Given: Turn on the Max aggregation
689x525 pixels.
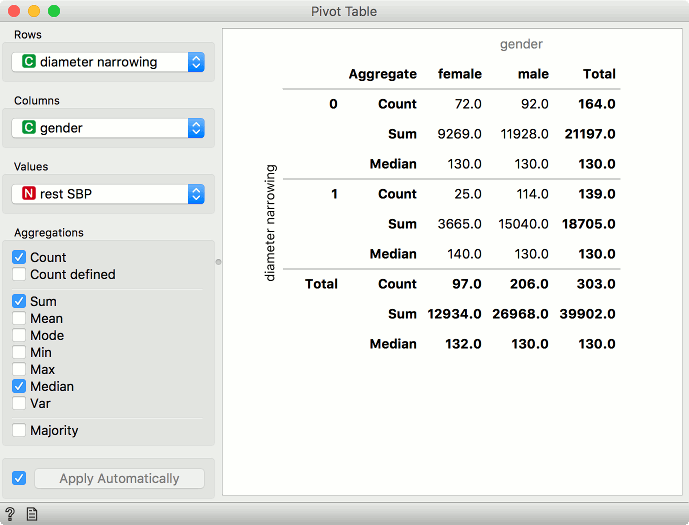Looking at the screenshot, I should pyautogui.click(x=20, y=370).
